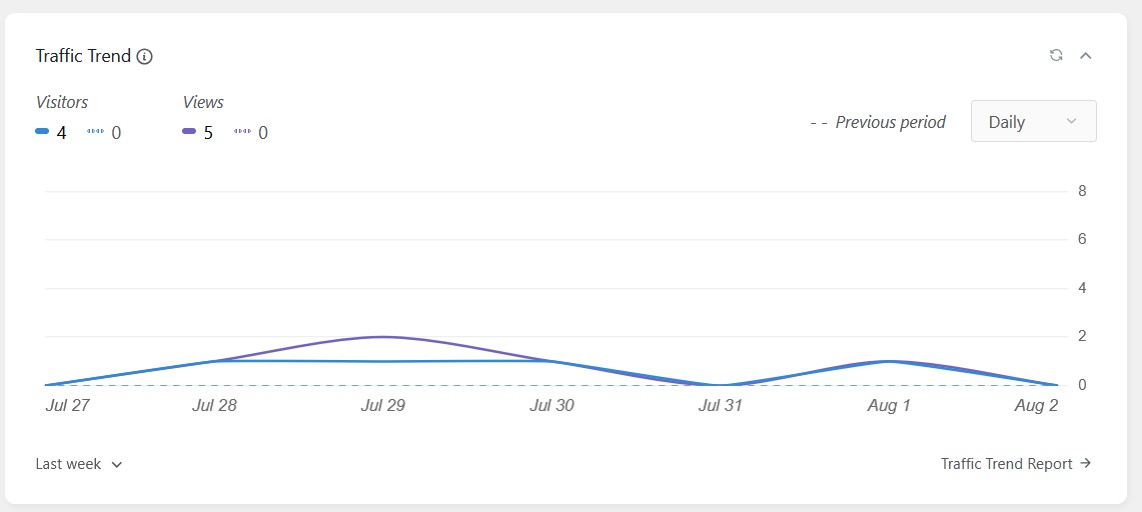Click the Views heading label
1142x512 pixels.
[203, 103]
